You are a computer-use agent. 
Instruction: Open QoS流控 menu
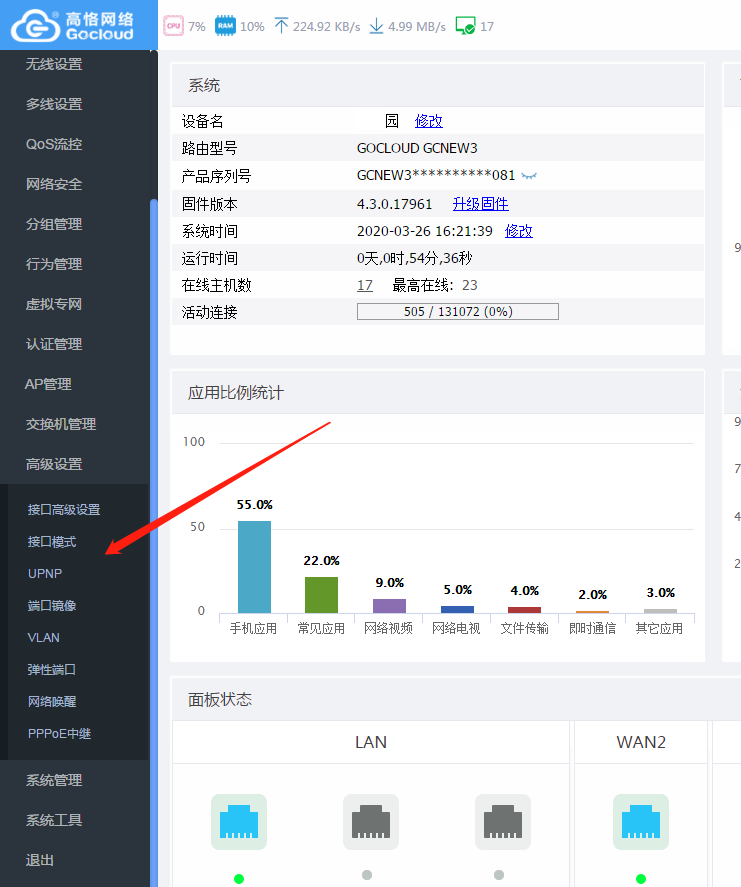(x=54, y=144)
